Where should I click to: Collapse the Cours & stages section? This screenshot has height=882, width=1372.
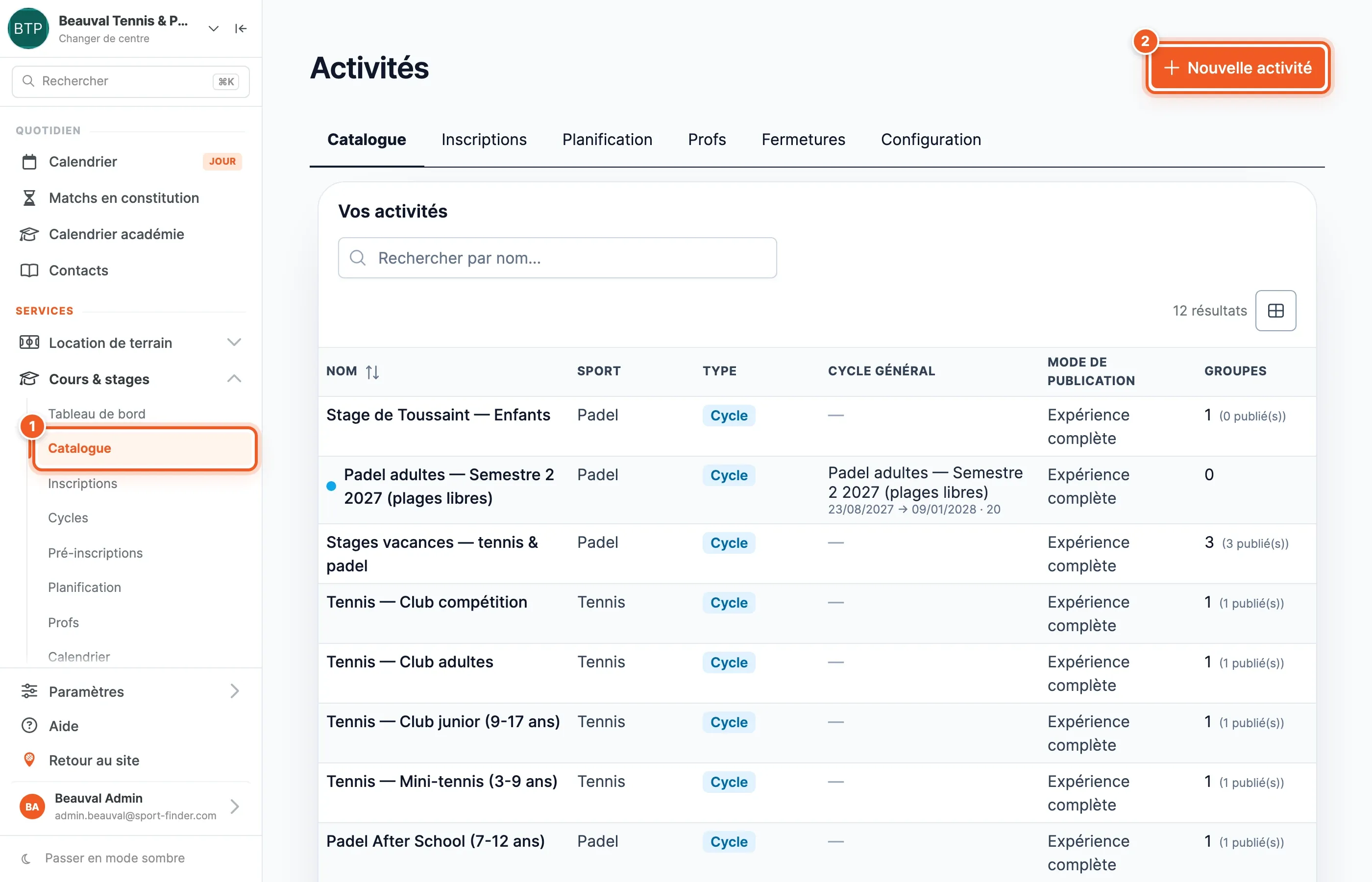pyautogui.click(x=130, y=379)
